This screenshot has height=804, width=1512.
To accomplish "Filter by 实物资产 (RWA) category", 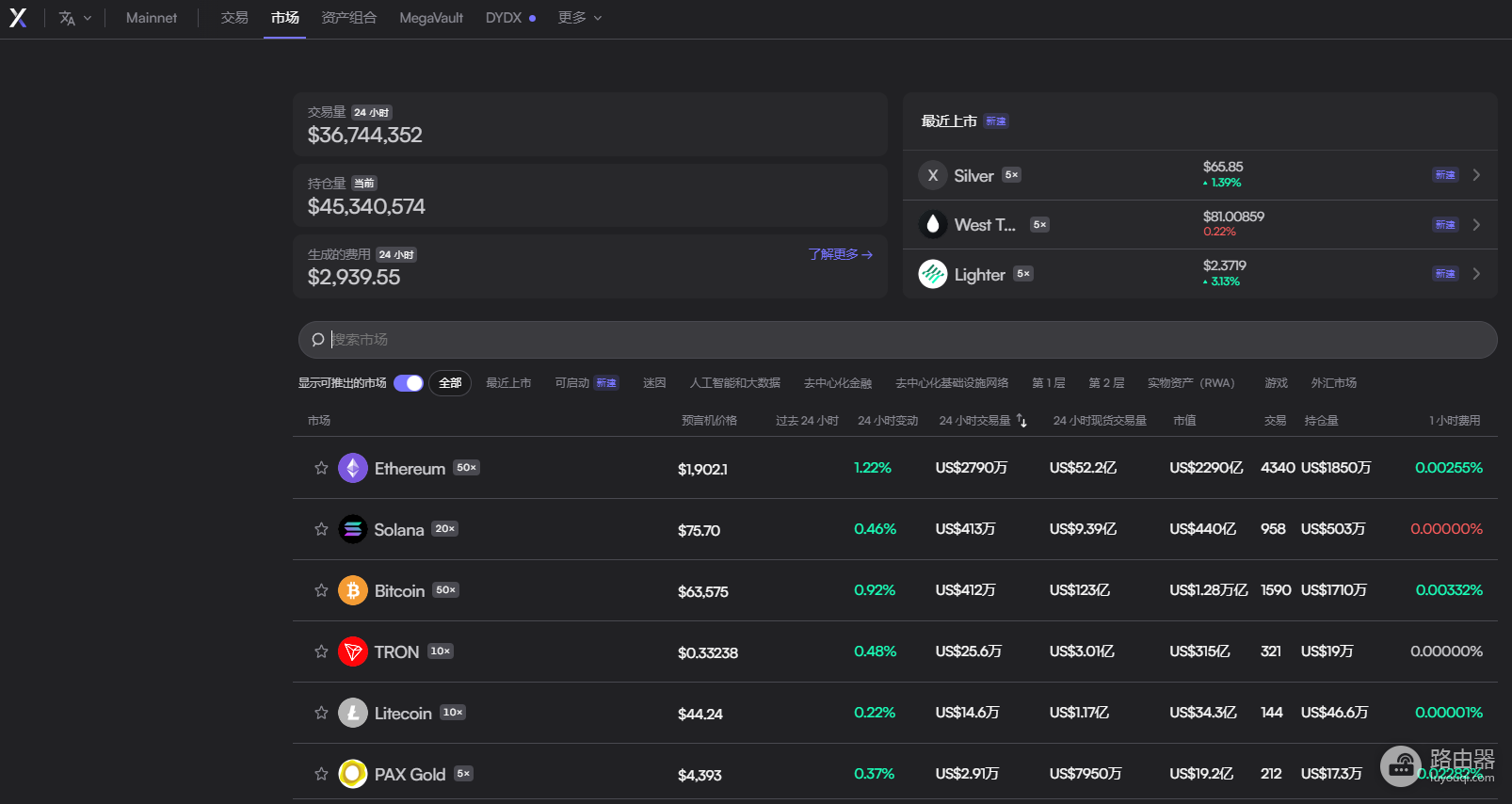I will [1191, 383].
